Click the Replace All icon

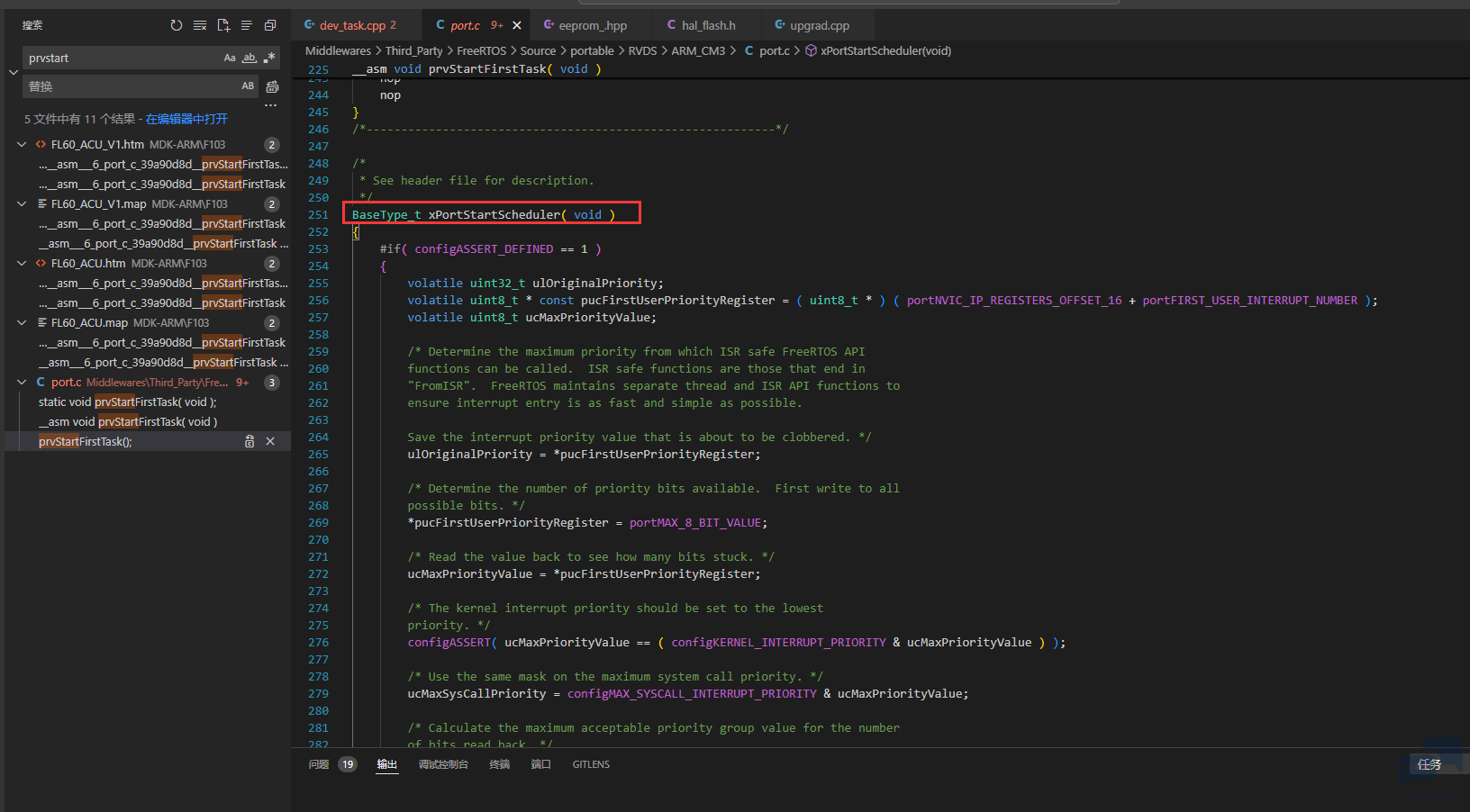pos(272,86)
